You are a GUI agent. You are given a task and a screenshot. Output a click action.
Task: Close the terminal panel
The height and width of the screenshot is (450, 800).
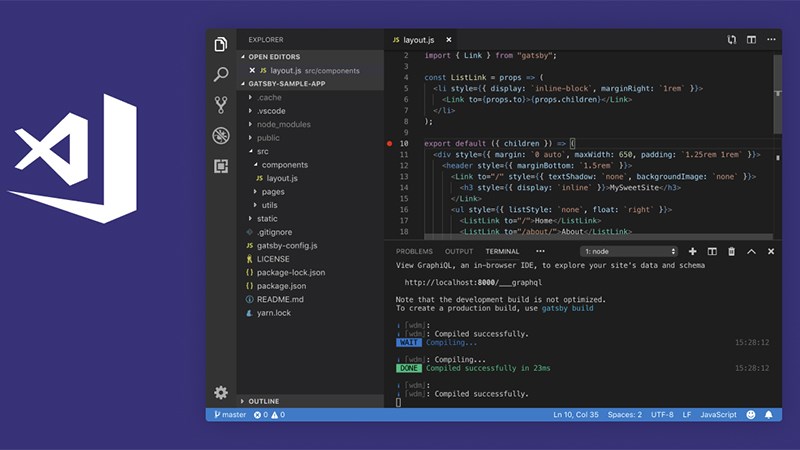(x=771, y=251)
